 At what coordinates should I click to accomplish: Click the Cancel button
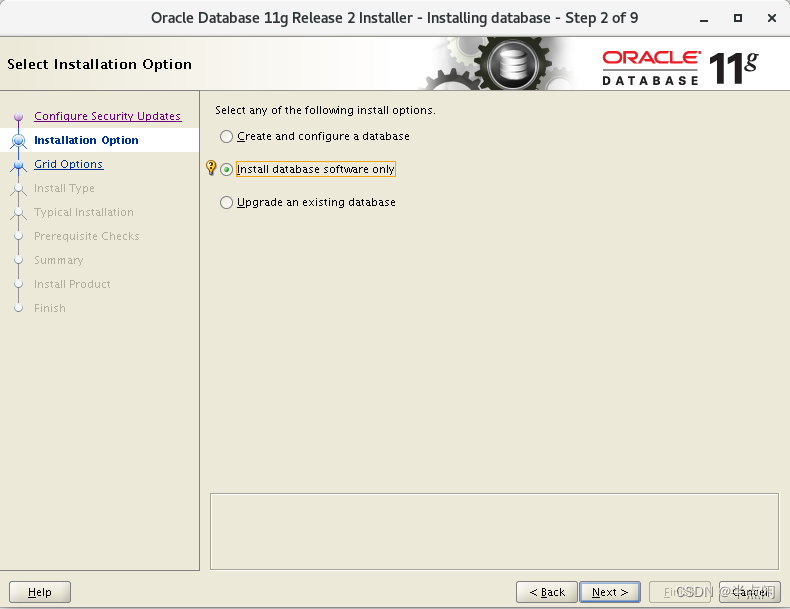(750, 592)
